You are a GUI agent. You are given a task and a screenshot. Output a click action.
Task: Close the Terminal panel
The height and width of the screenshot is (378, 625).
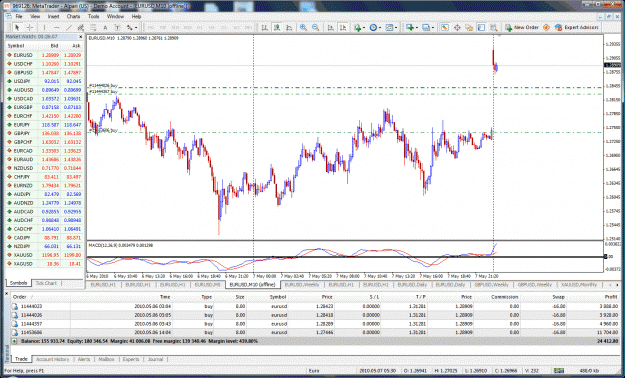click(6, 294)
